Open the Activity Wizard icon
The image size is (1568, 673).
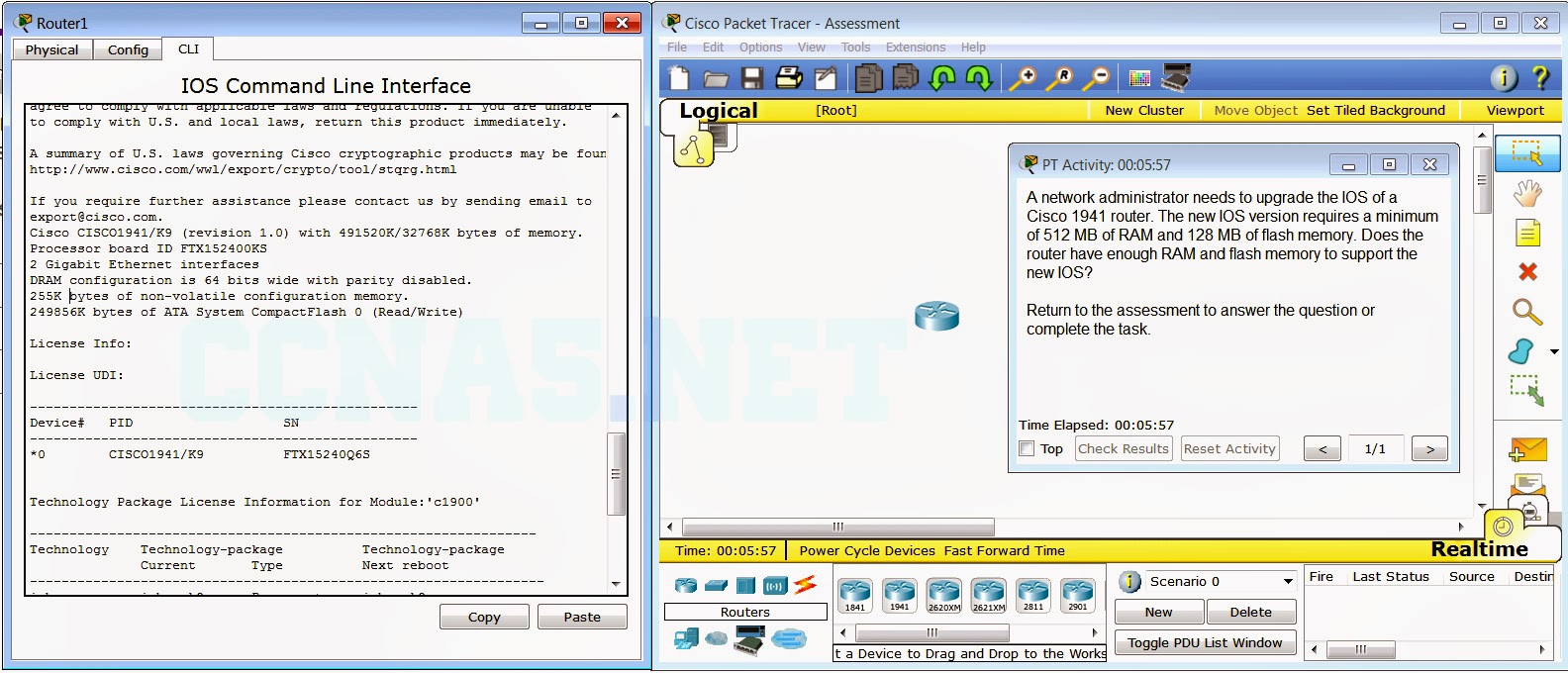tap(825, 78)
